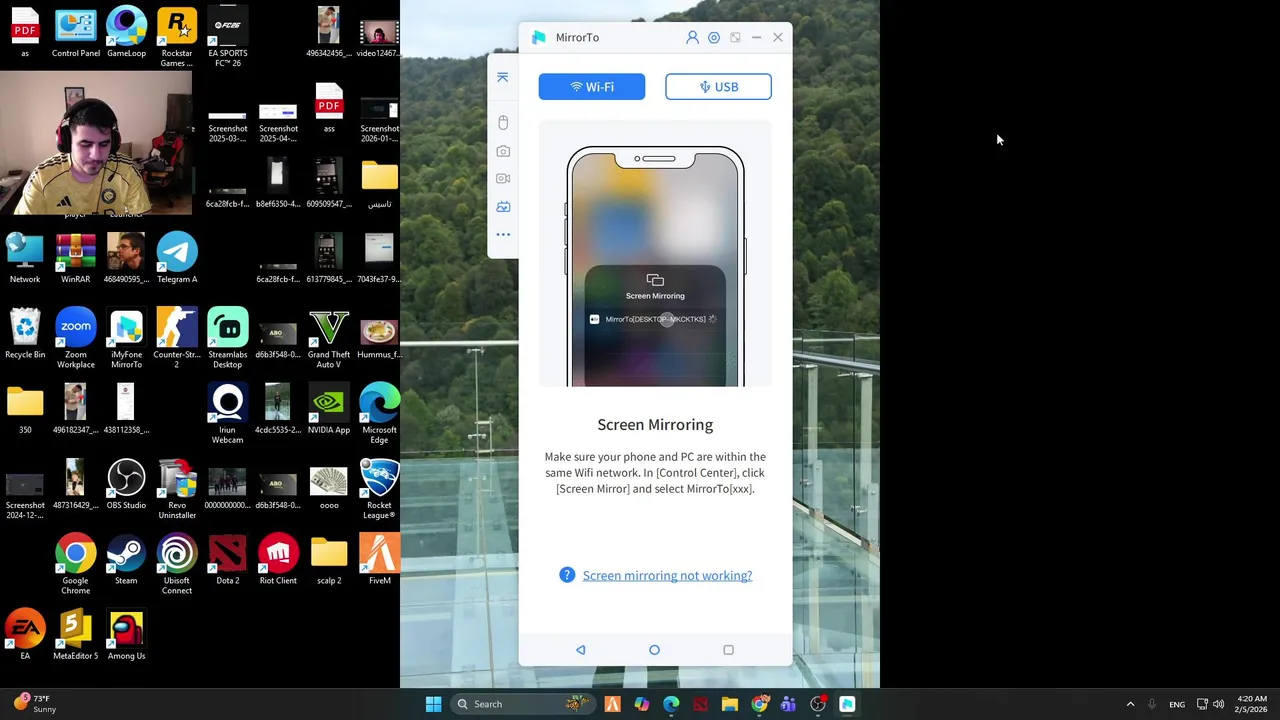
Task: Open Revo Uninstaller desktop icon
Action: 177,490
